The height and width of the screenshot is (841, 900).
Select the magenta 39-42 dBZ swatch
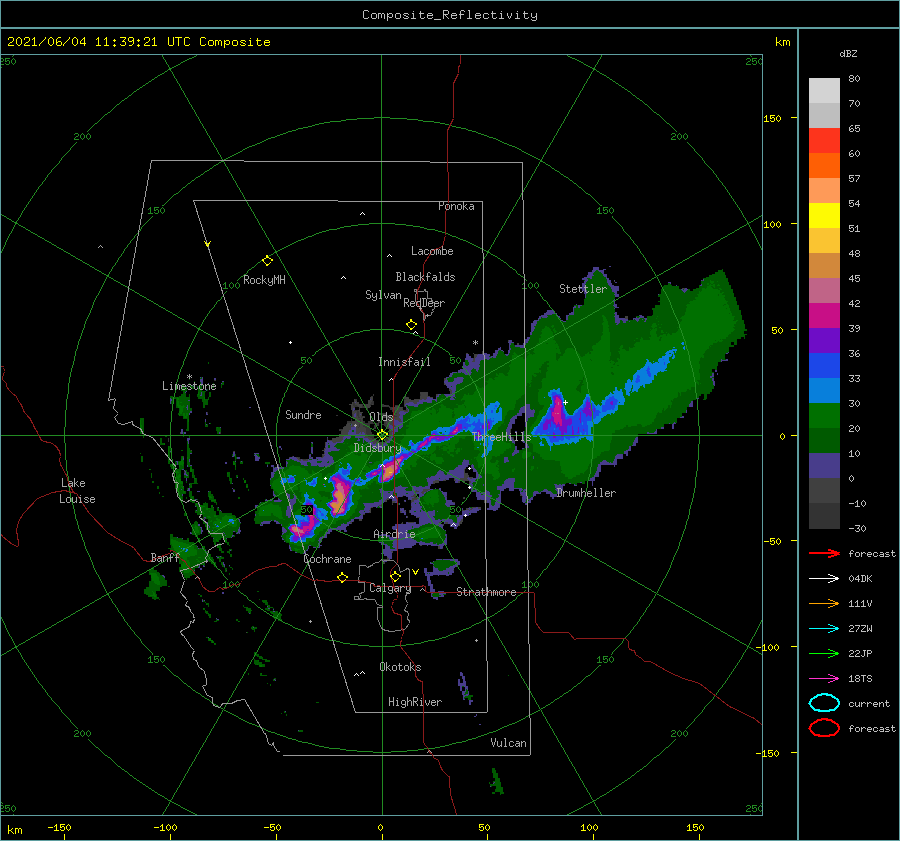point(824,316)
